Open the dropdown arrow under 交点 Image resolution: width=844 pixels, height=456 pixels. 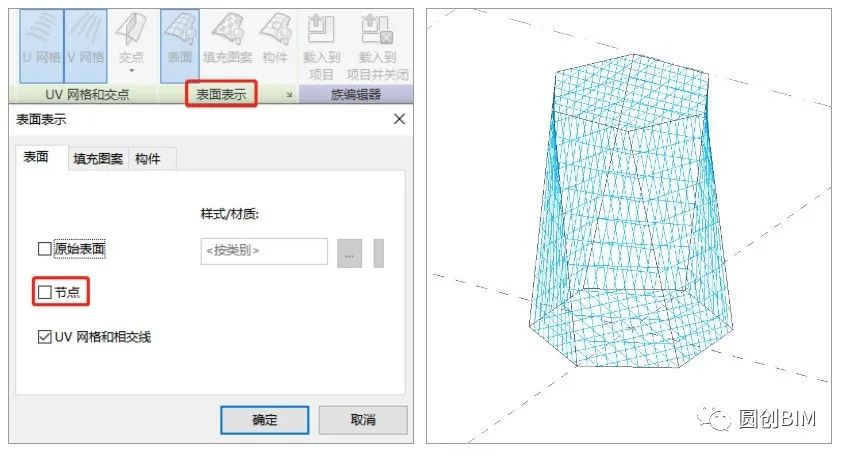point(131,71)
